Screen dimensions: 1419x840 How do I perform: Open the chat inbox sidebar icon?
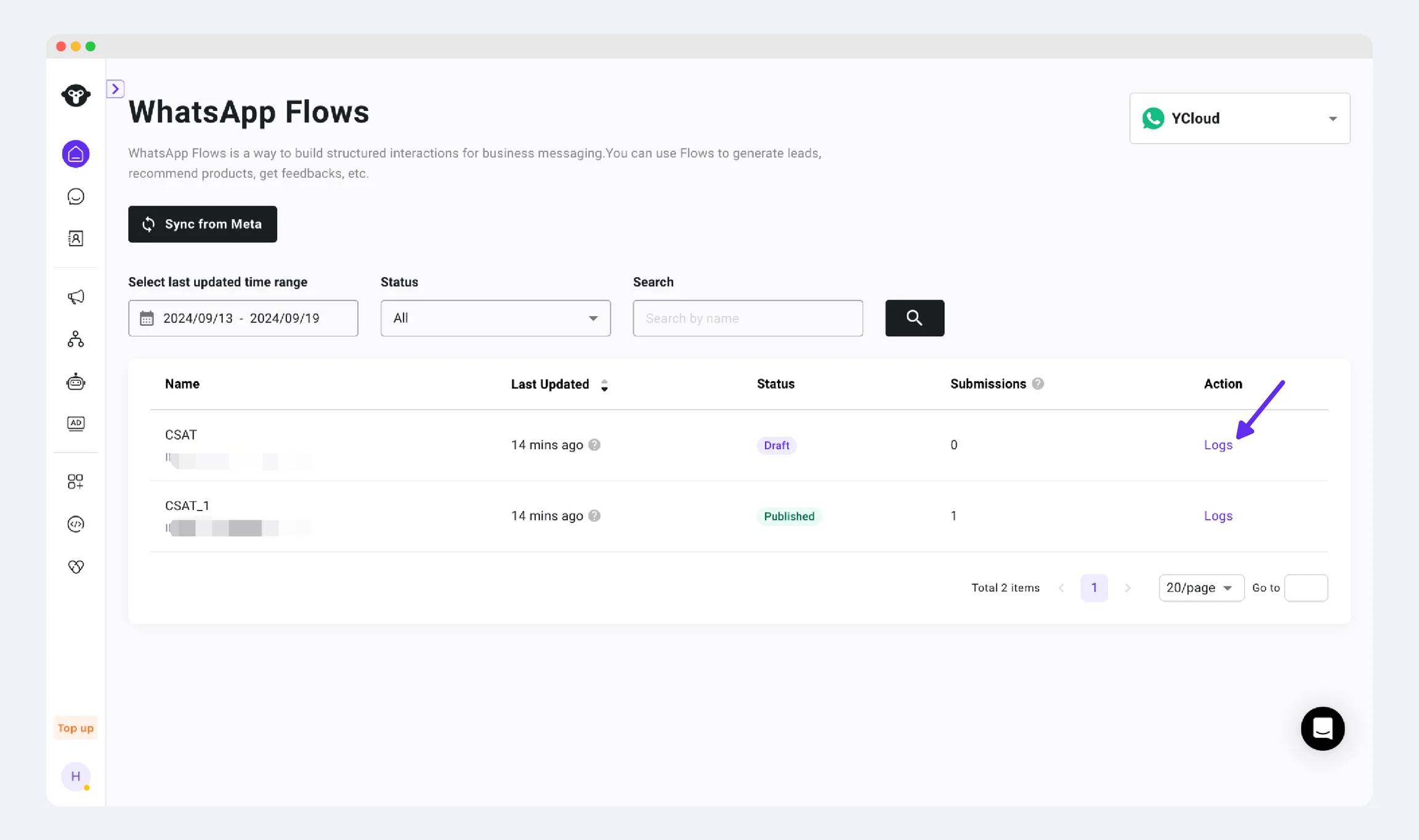tap(76, 196)
